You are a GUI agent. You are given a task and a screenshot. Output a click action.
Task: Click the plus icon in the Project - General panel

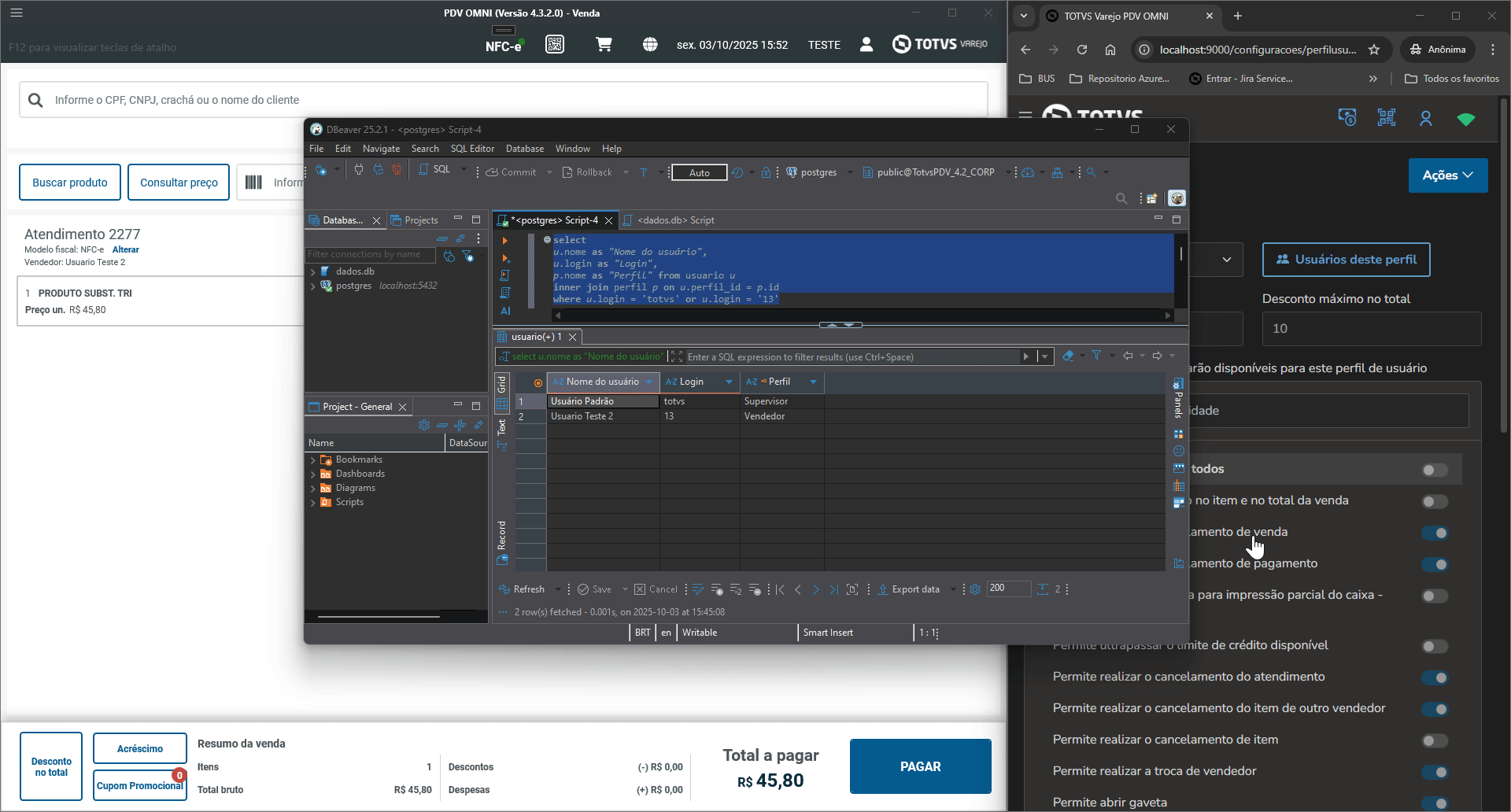click(460, 425)
